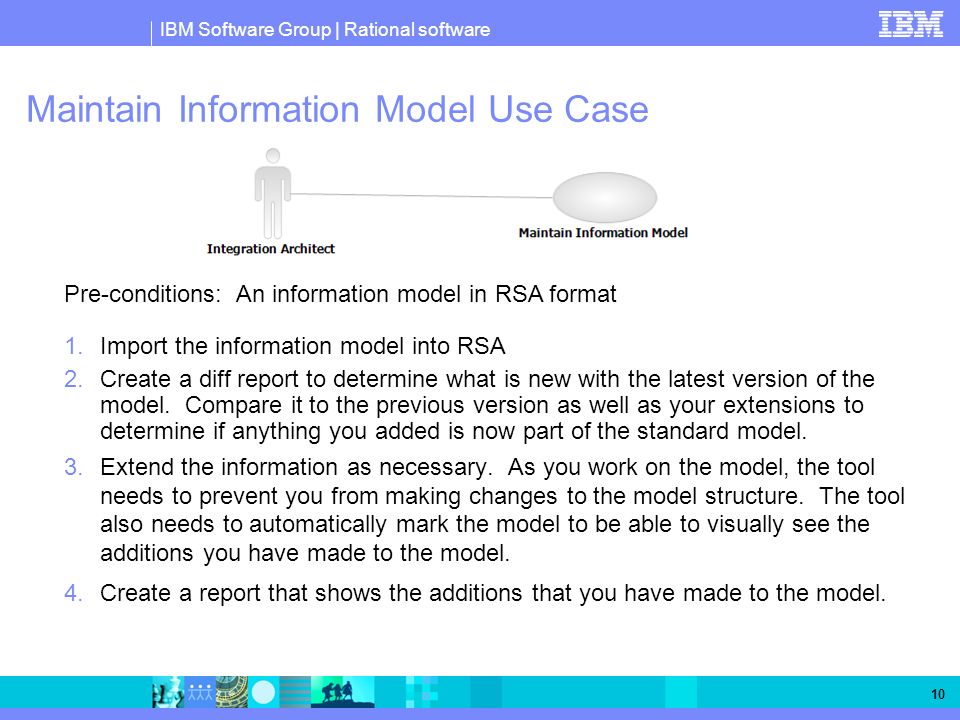
Task: Click 'Create a report that shows the additions'
Action: click(493, 593)
